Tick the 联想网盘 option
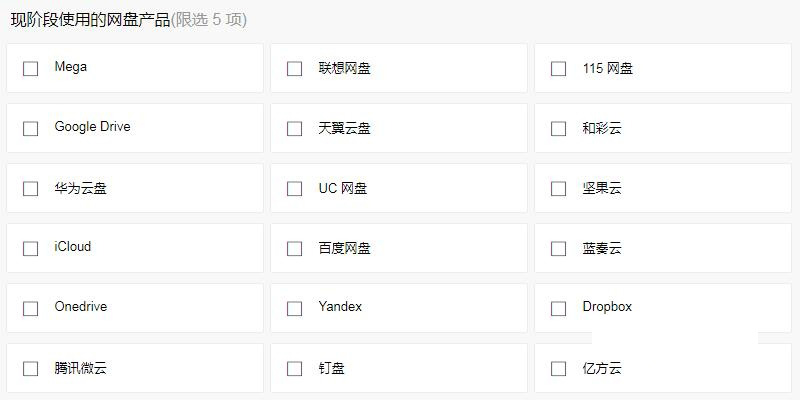 point(294,68)
